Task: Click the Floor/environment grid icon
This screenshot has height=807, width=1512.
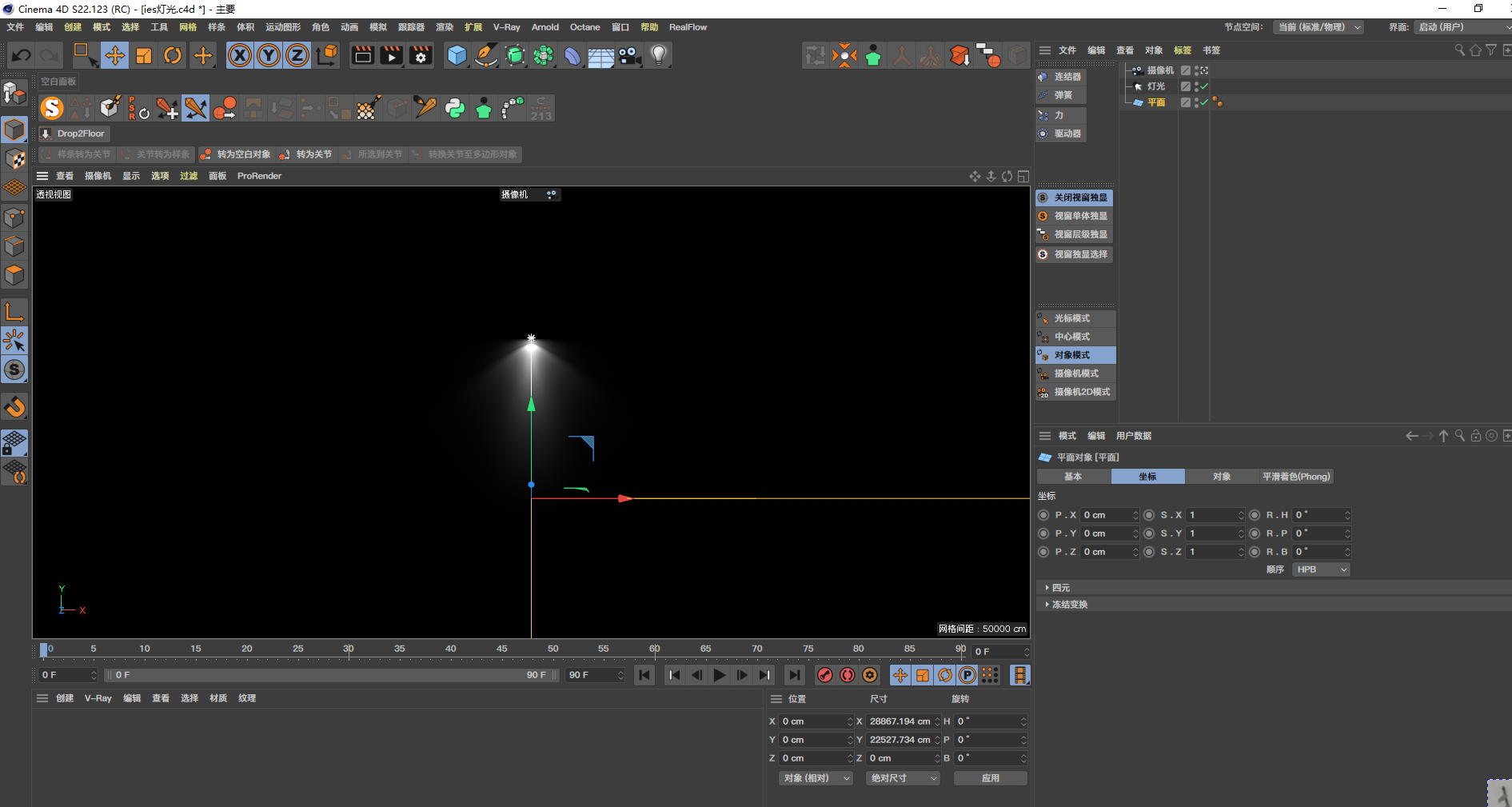Action: [600, 55]
